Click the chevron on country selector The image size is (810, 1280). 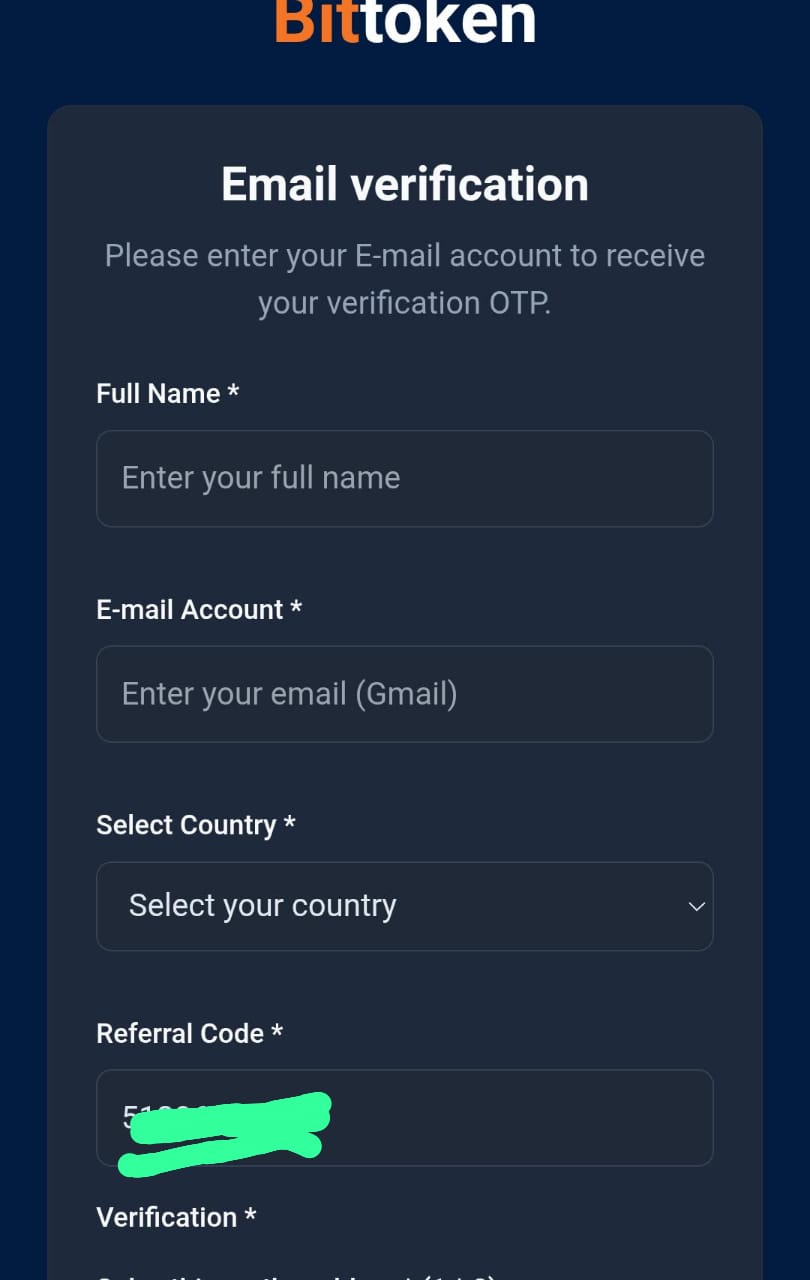click(x=696, y=906)
